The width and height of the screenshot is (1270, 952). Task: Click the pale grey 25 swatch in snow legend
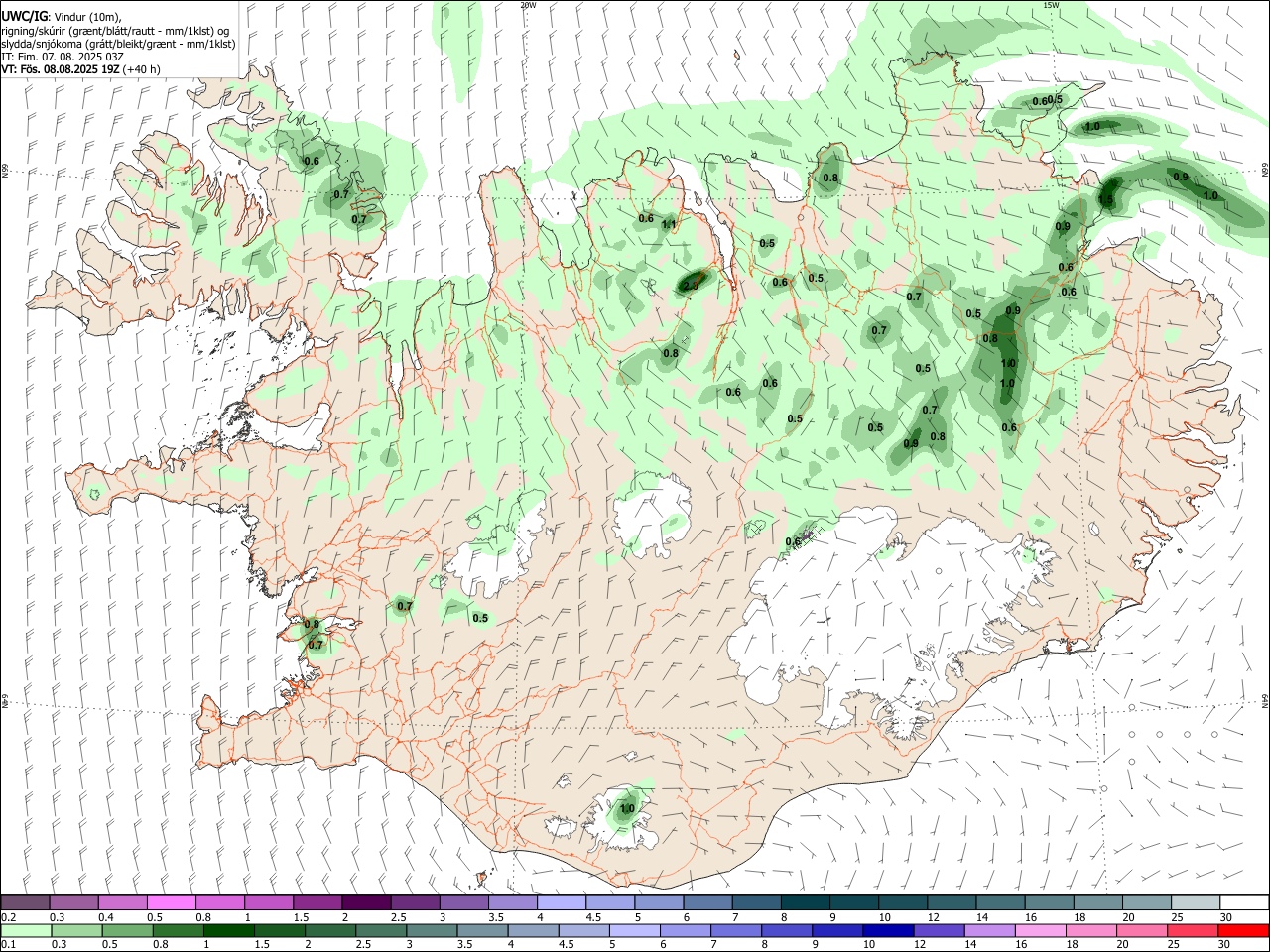click(x=1196, y=902)
